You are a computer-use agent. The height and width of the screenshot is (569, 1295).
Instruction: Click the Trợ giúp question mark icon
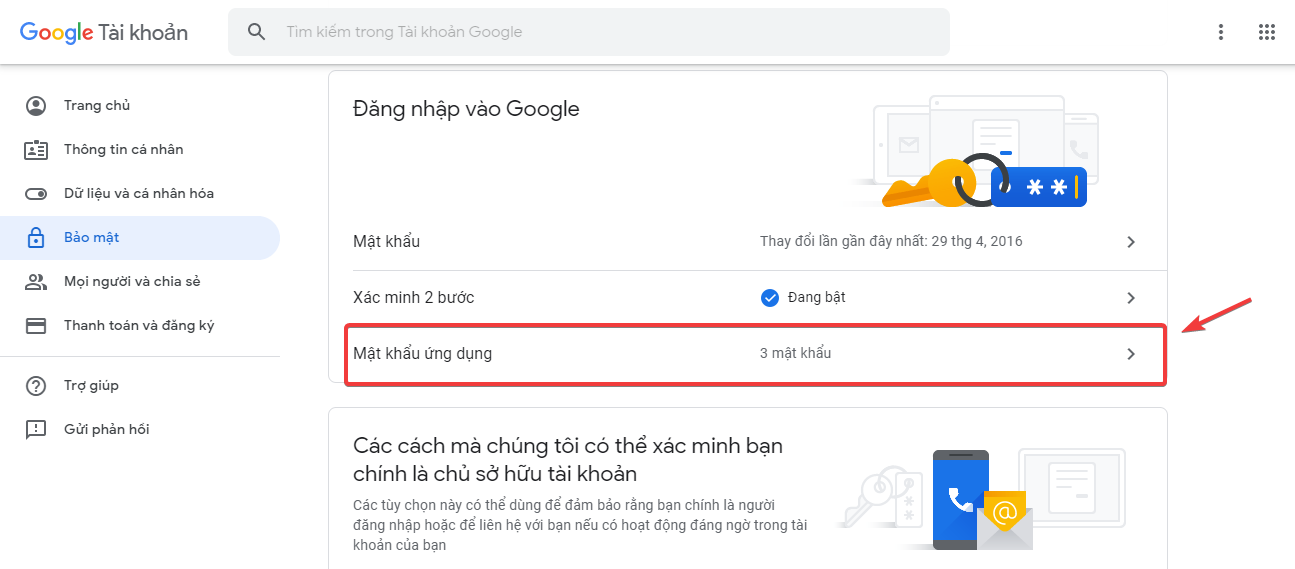click(36, 386)
